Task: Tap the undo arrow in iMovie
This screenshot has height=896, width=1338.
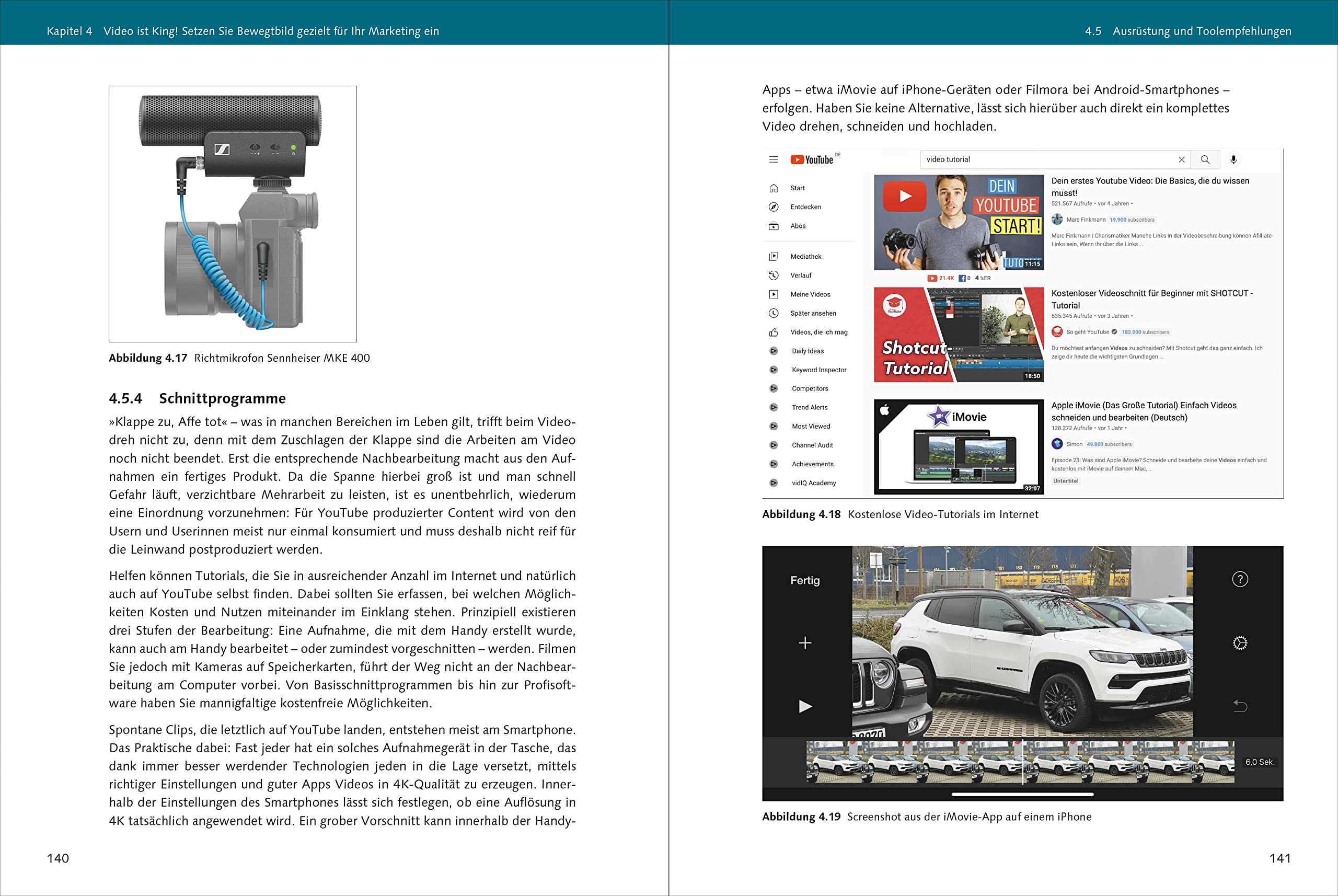Action: tap(1240, 707)
